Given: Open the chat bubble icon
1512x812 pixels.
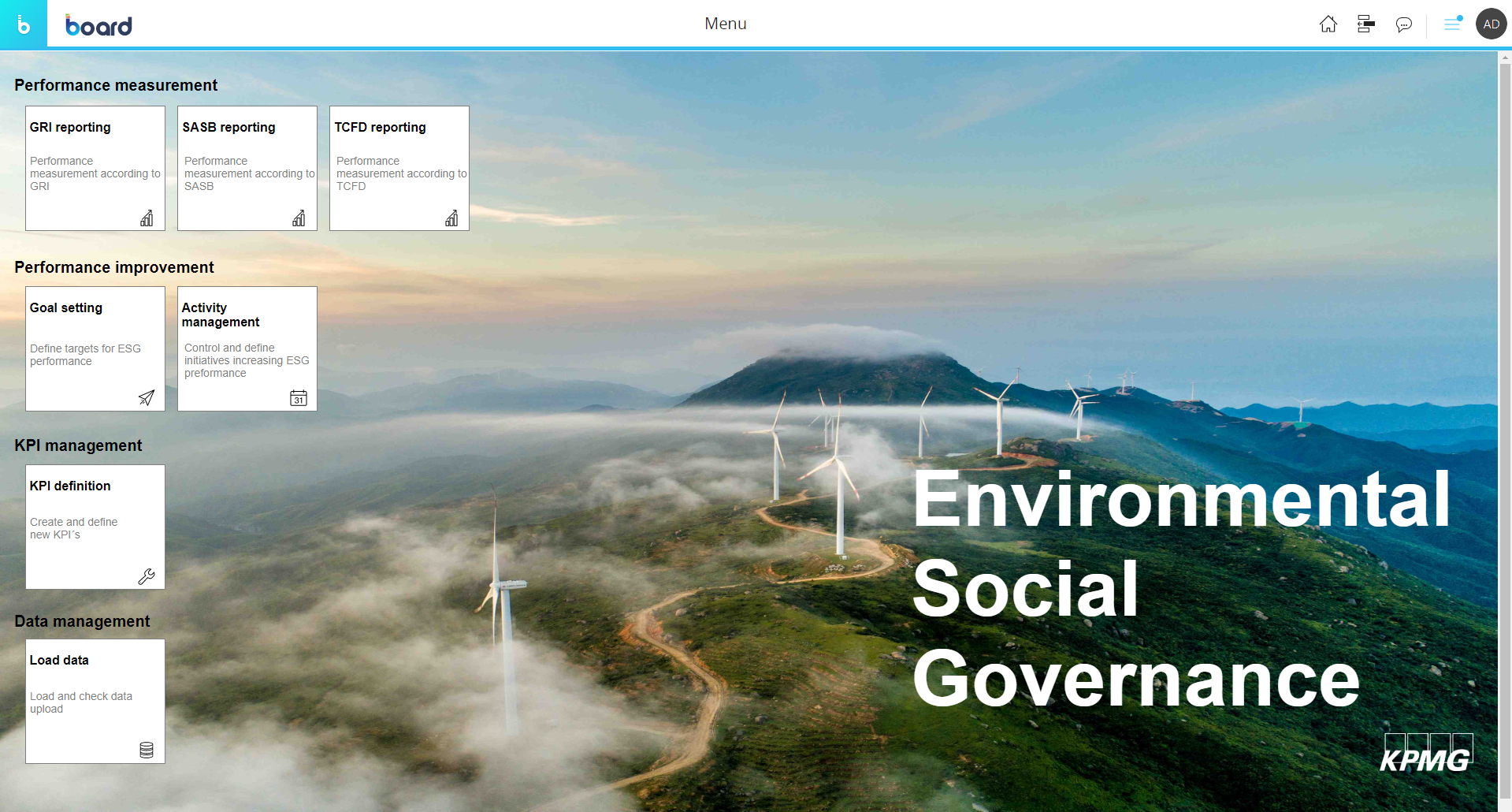Looking at the screenshot, I should pyautogui.click(x=1403, y=24).
